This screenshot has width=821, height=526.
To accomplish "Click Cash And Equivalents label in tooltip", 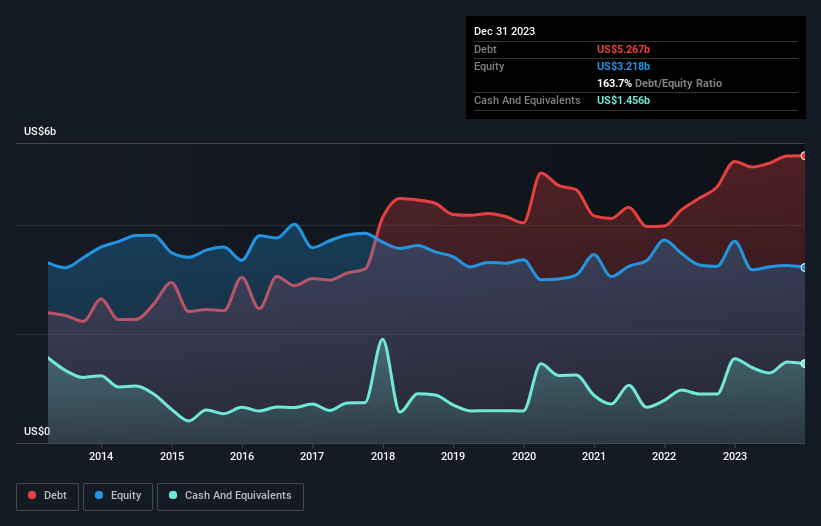I will tap(527, 100).
